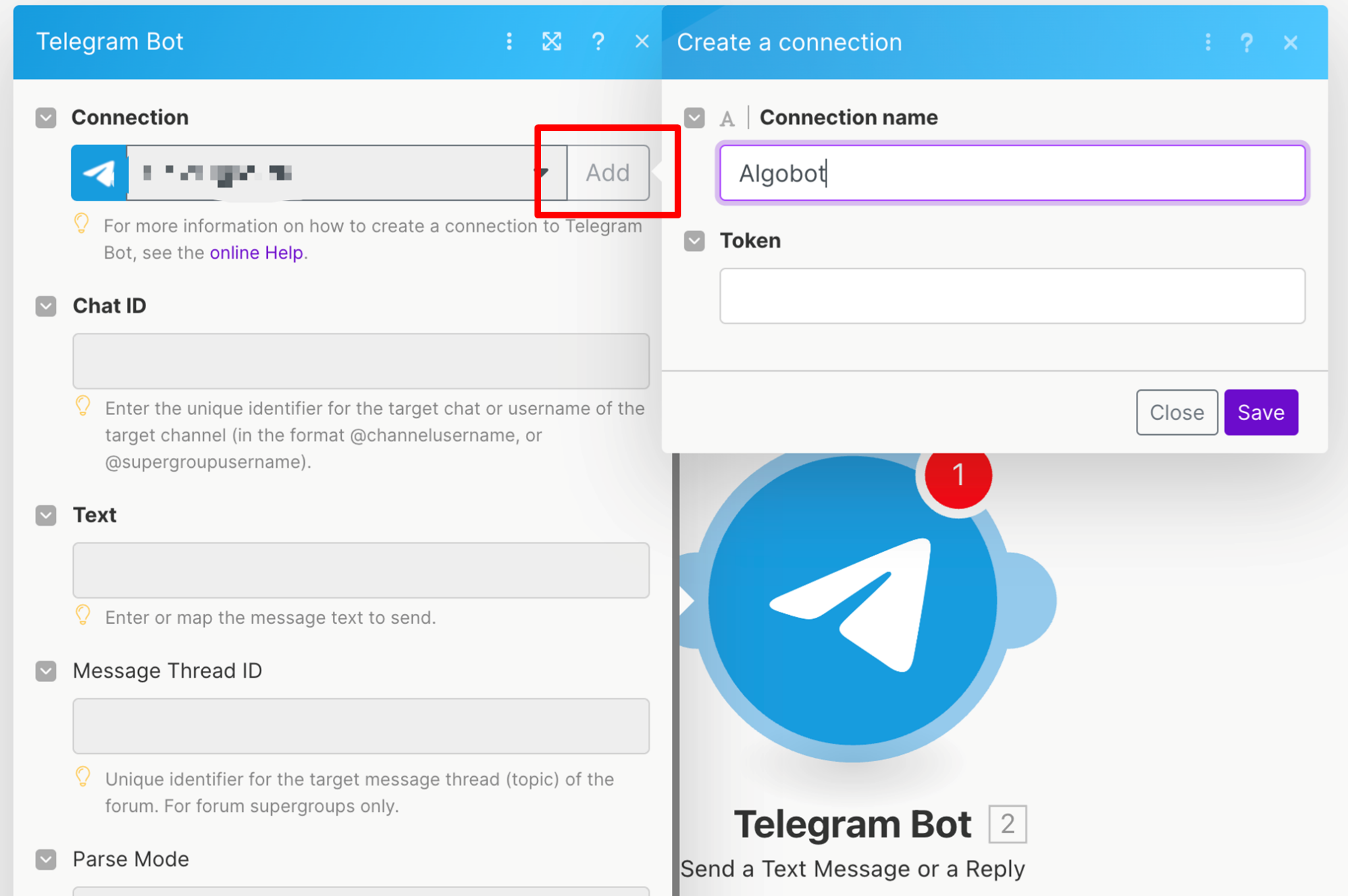The width and height of the screenshot is (1348, 896).
Task: Collapse the Text section
Action: tap(45, 516)
